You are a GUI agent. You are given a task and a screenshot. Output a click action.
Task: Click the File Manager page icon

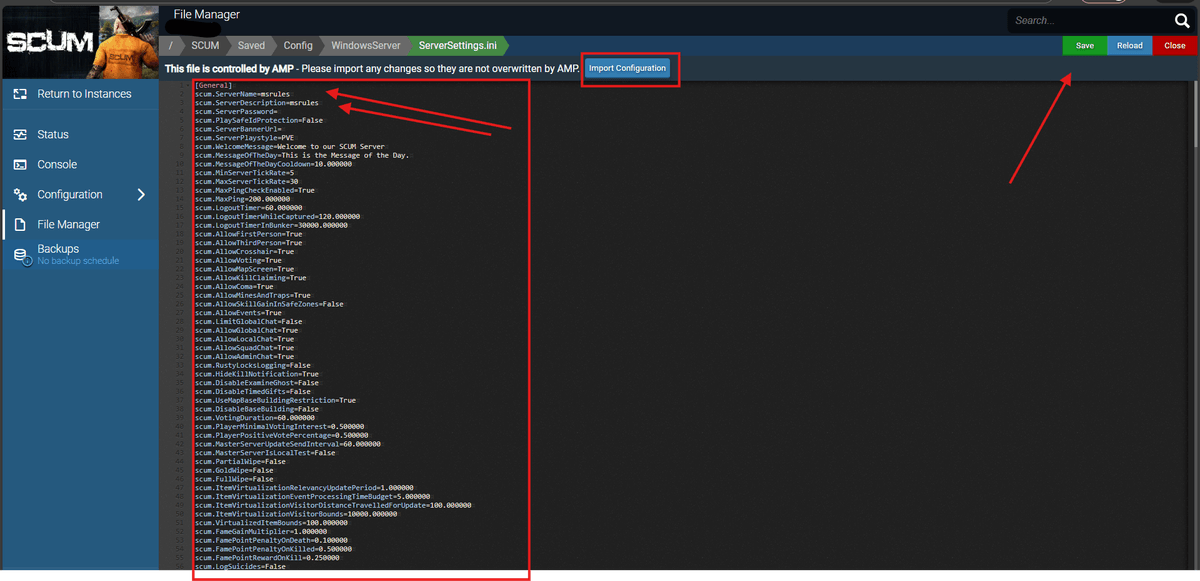(x=20, y=225)
